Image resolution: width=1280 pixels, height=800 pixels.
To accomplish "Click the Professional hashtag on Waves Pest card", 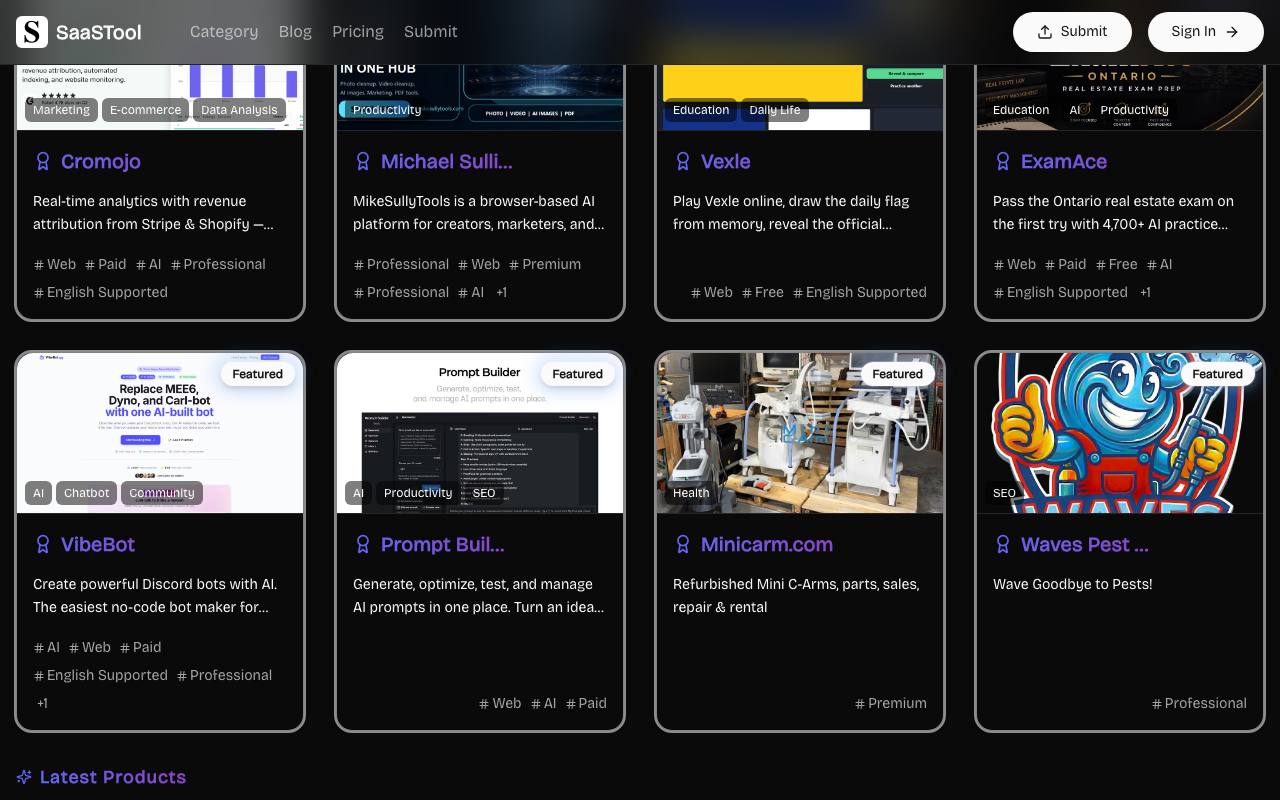I will point(1199,703).
